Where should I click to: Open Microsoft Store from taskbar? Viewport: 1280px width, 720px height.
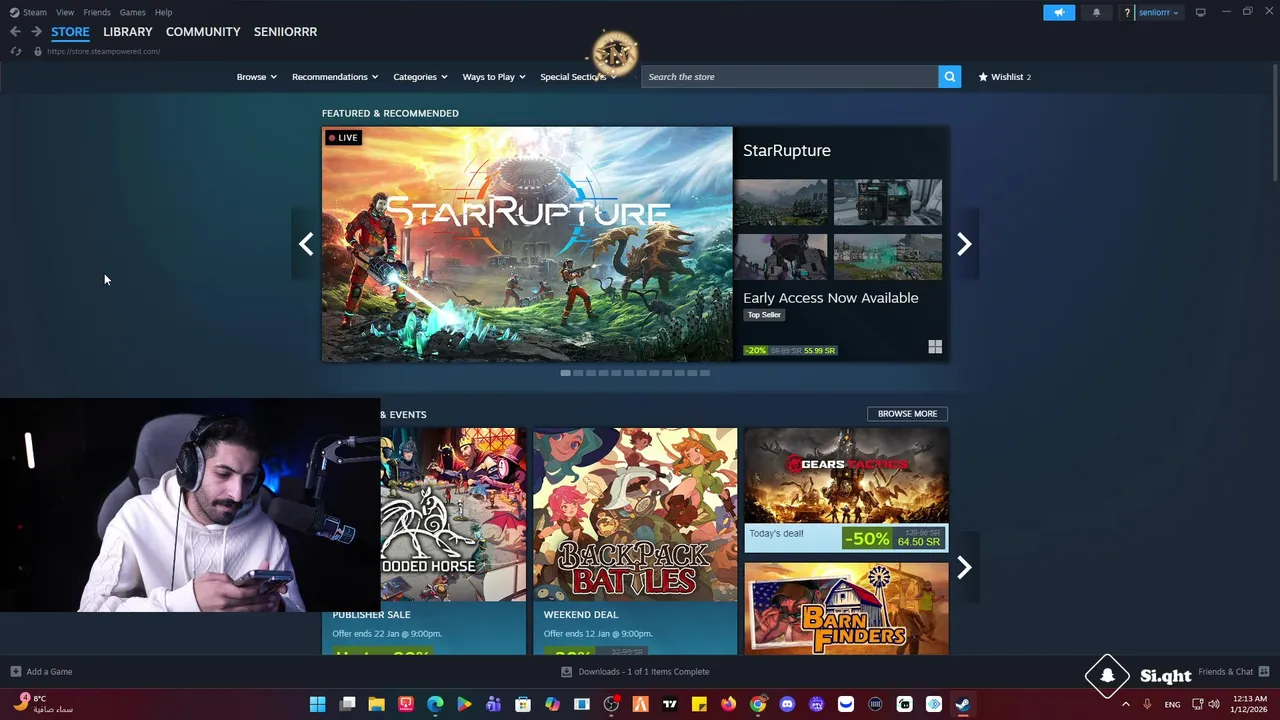523,704
